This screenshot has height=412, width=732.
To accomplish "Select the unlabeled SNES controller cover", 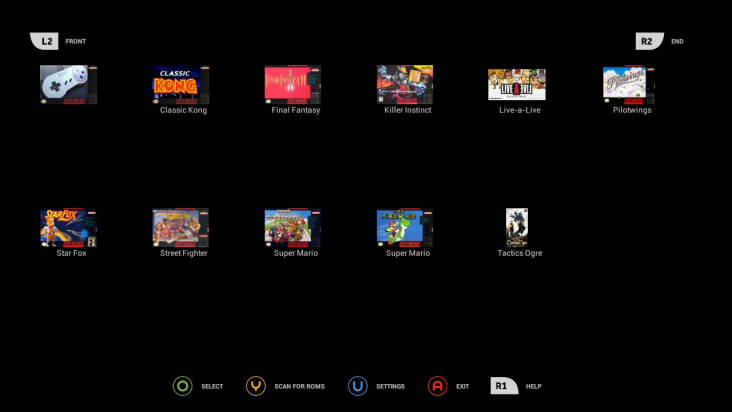I will pyautogui.click(x=69, y=84).
